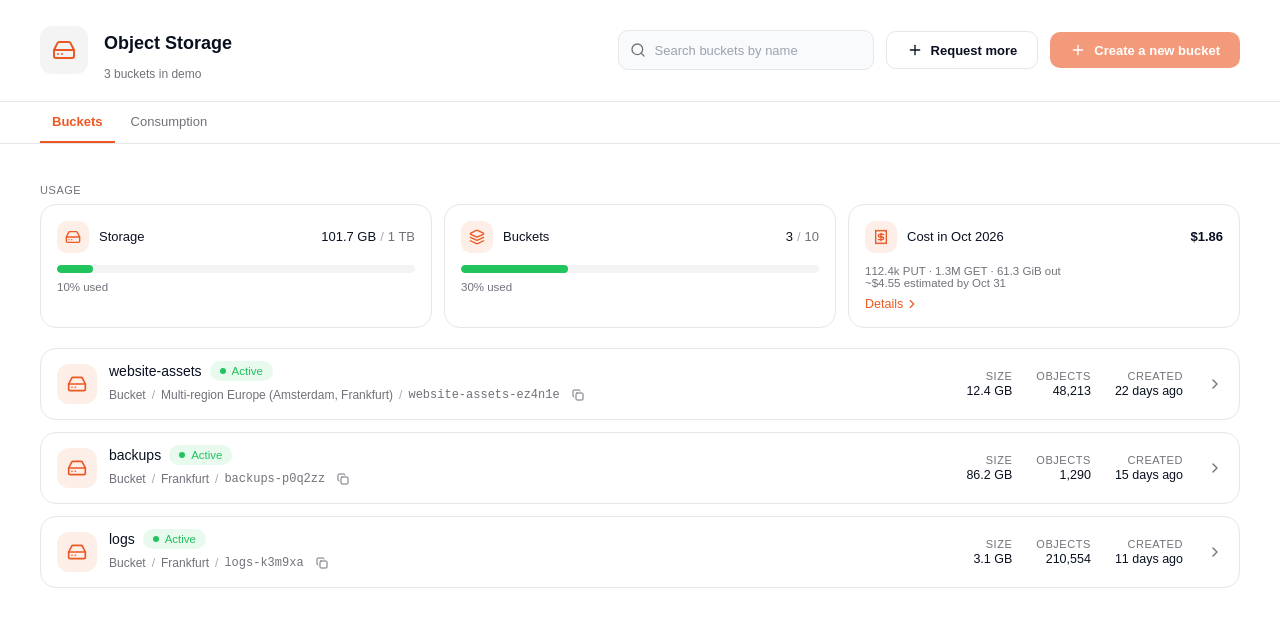Open the website-assets bucket name
The height and width of the screenshot is (620, 1280).
tap(155, 371)
